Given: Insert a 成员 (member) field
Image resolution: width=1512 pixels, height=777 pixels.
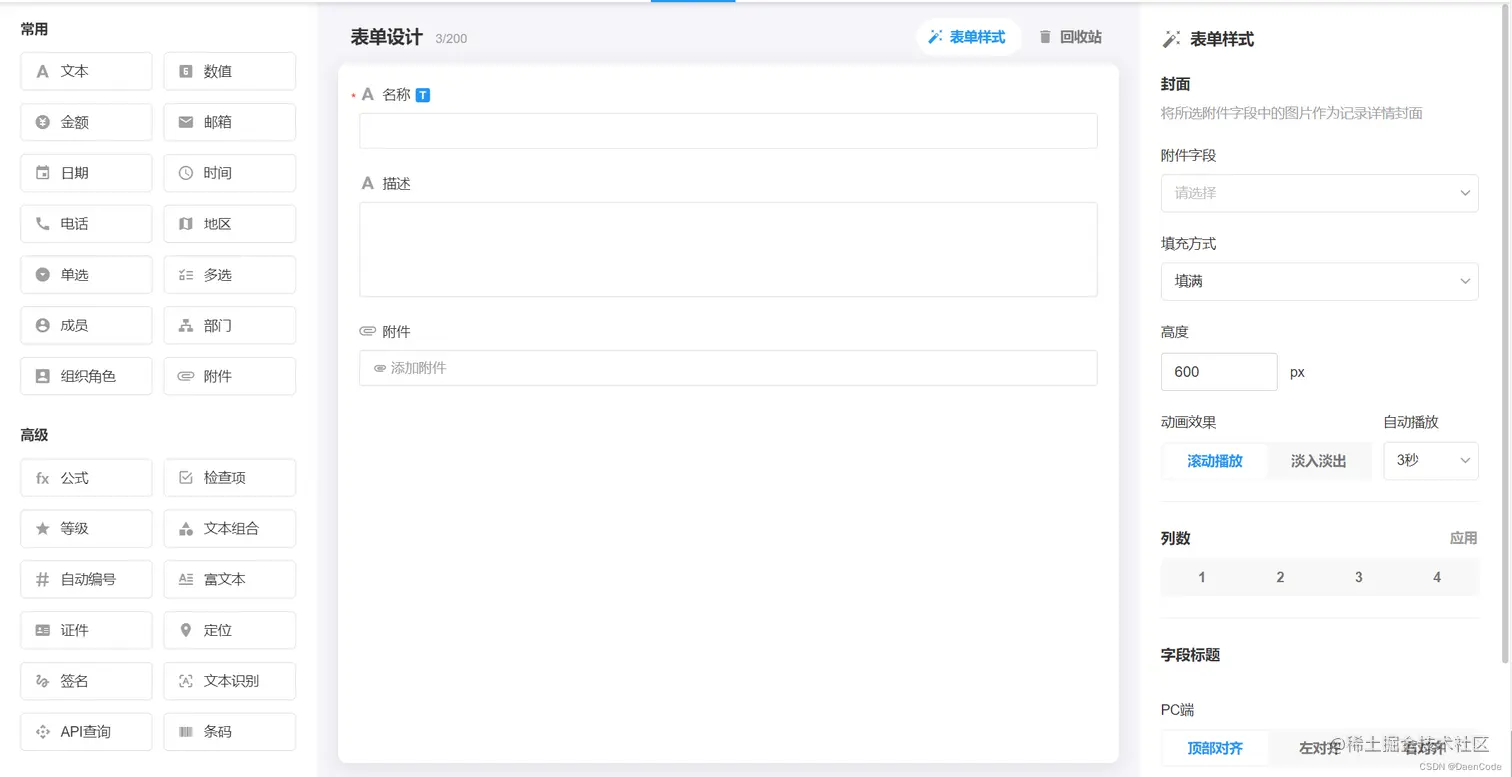Looking at the screenshot, I should point(85,325).
